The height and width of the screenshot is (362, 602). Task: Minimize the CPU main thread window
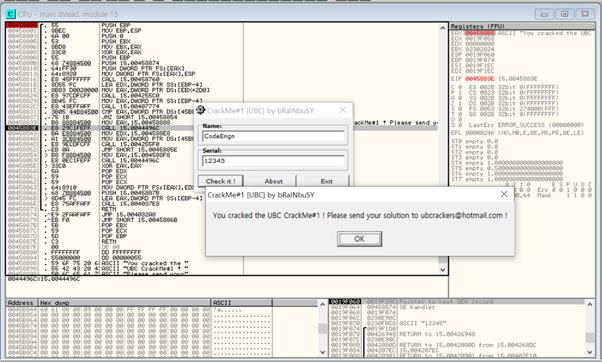(544, 14)
